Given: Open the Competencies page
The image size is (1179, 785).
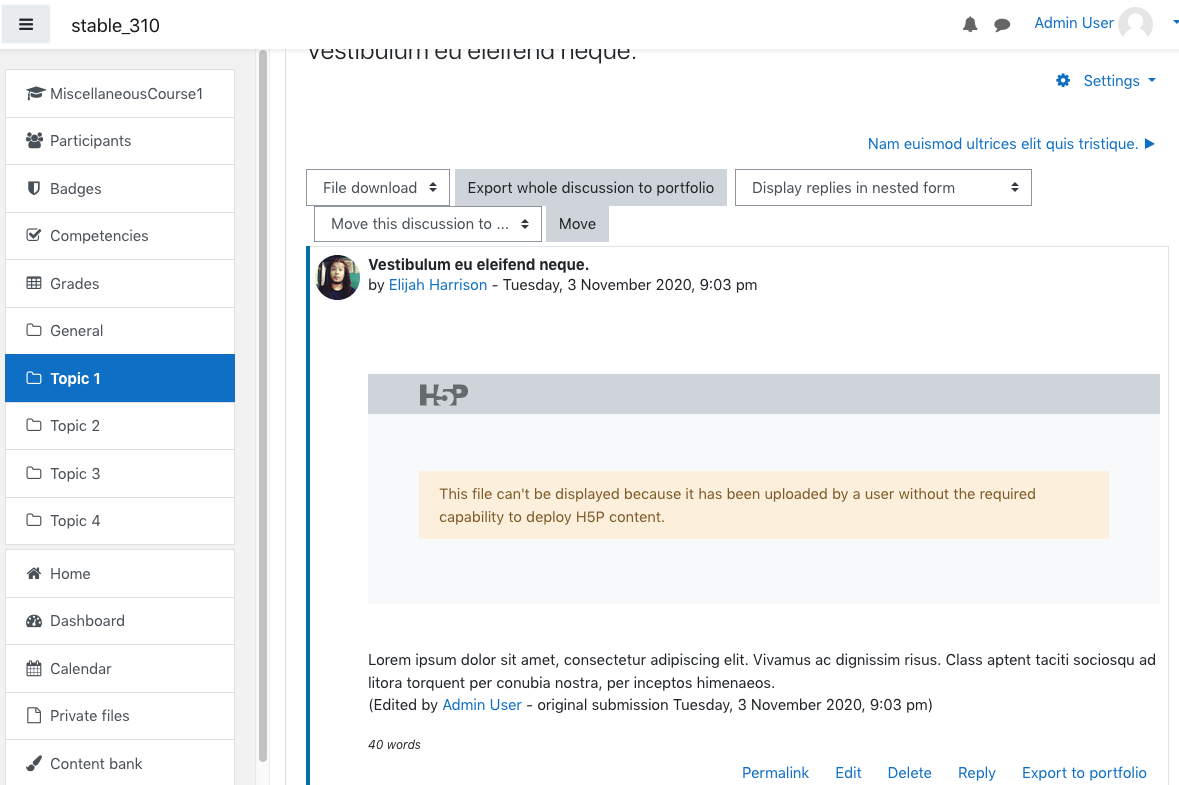Looking at the screenshot, I should coord(120,235).
